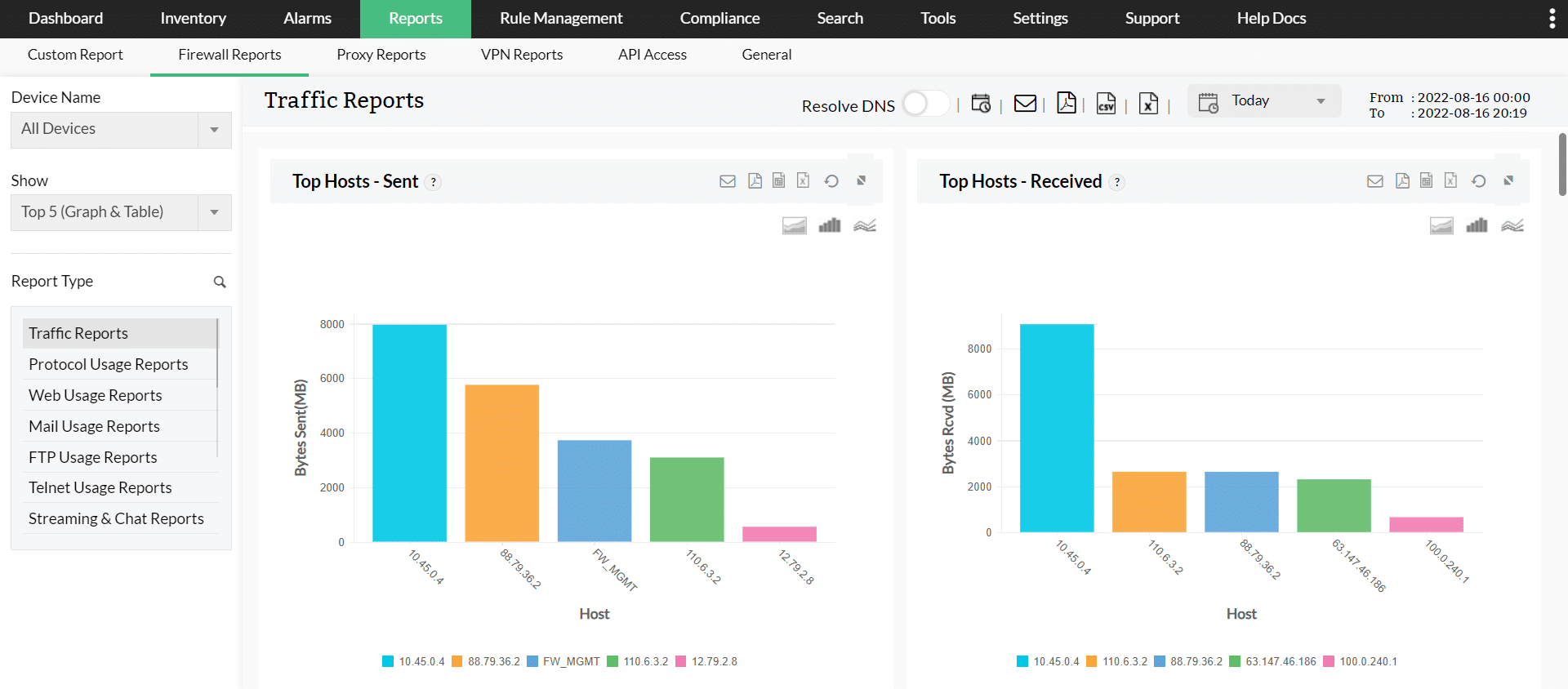The width and height of the screenshot is (1568, 689).
Task: Expand the Top Hosts - Received widget
Action: (1508, 180)
